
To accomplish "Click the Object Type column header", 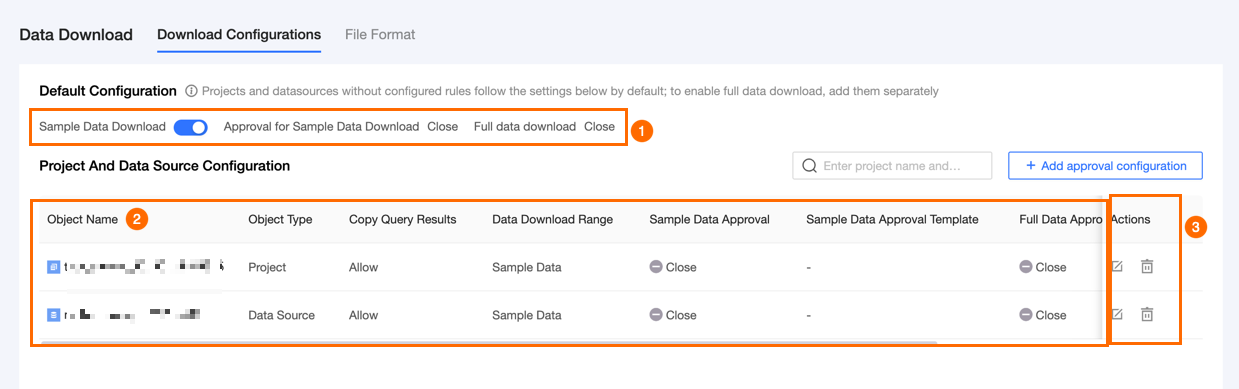I will click(280, 219).
